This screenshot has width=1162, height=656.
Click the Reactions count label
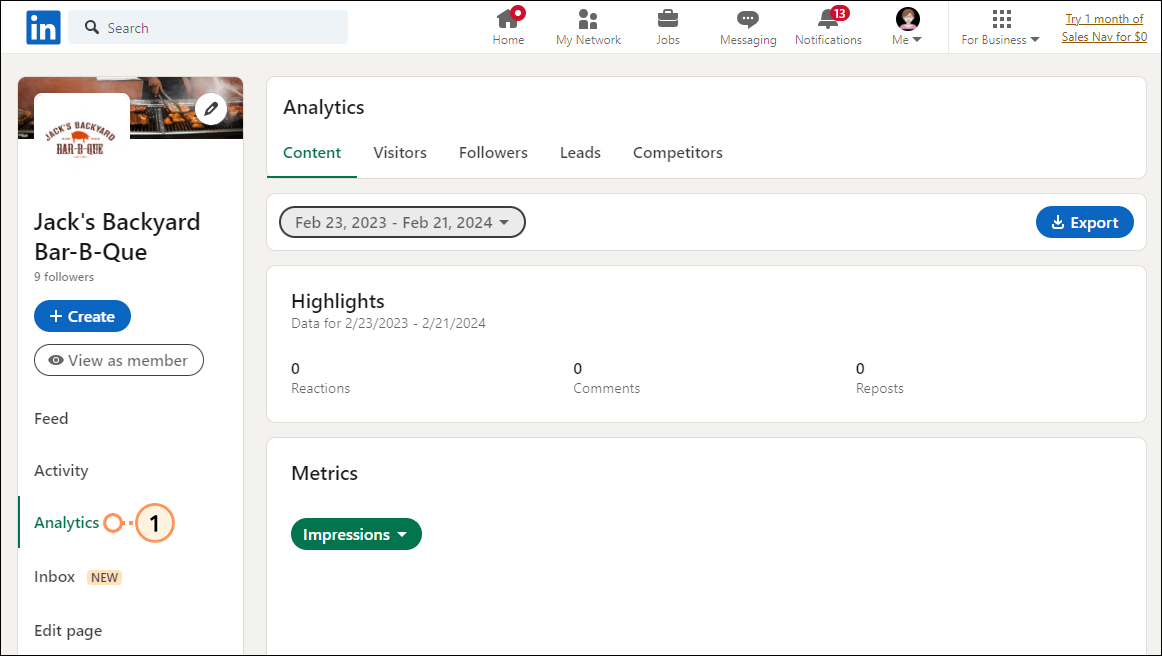pyautogui.click(x=321, y=388)
